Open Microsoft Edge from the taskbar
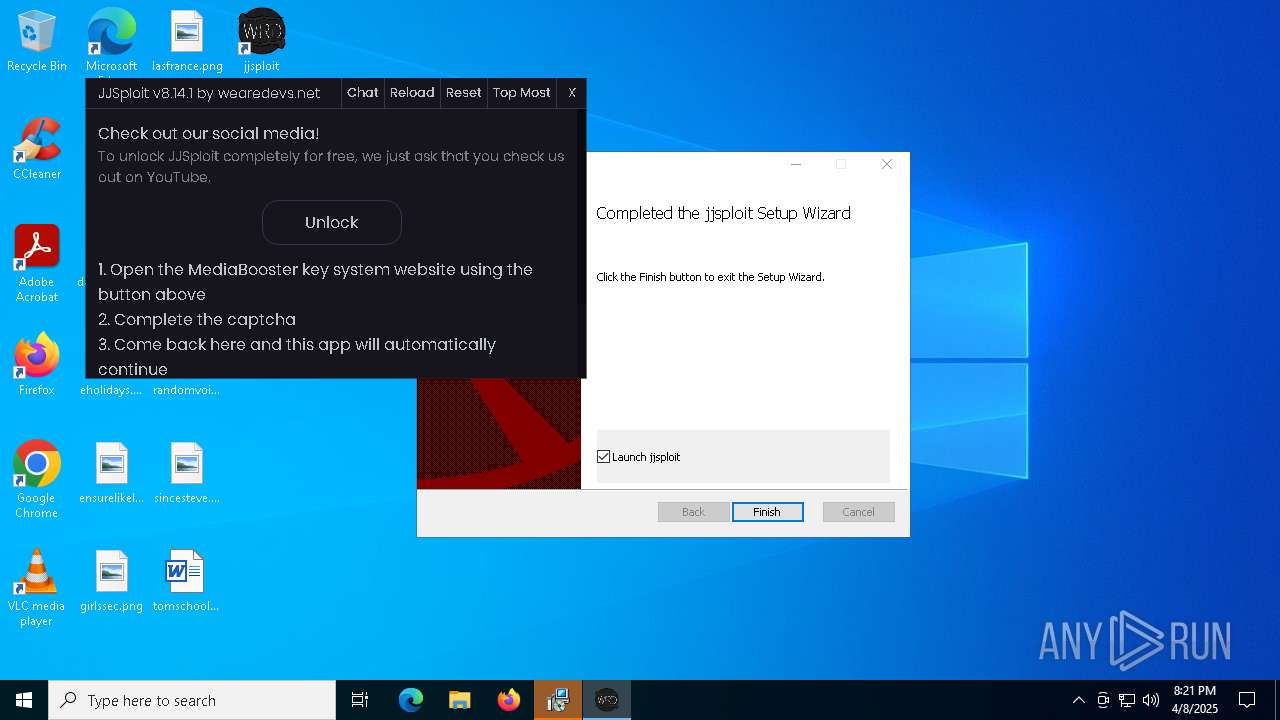Image resolution: width=1280 pixels, height=720 pixels. click(411, 700)
